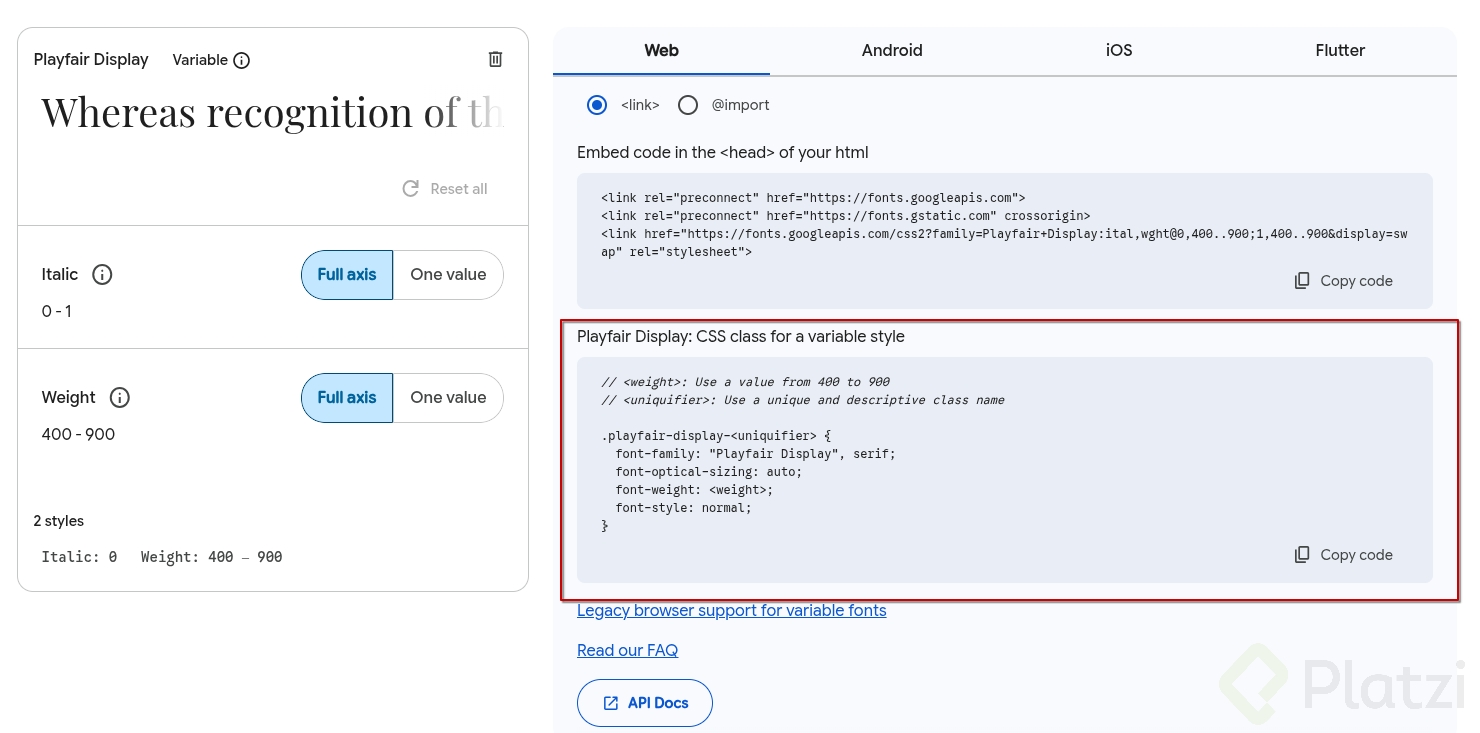The image size is (1480, 733).
Task: Switch to the iOS tab
Action: 1118,50
